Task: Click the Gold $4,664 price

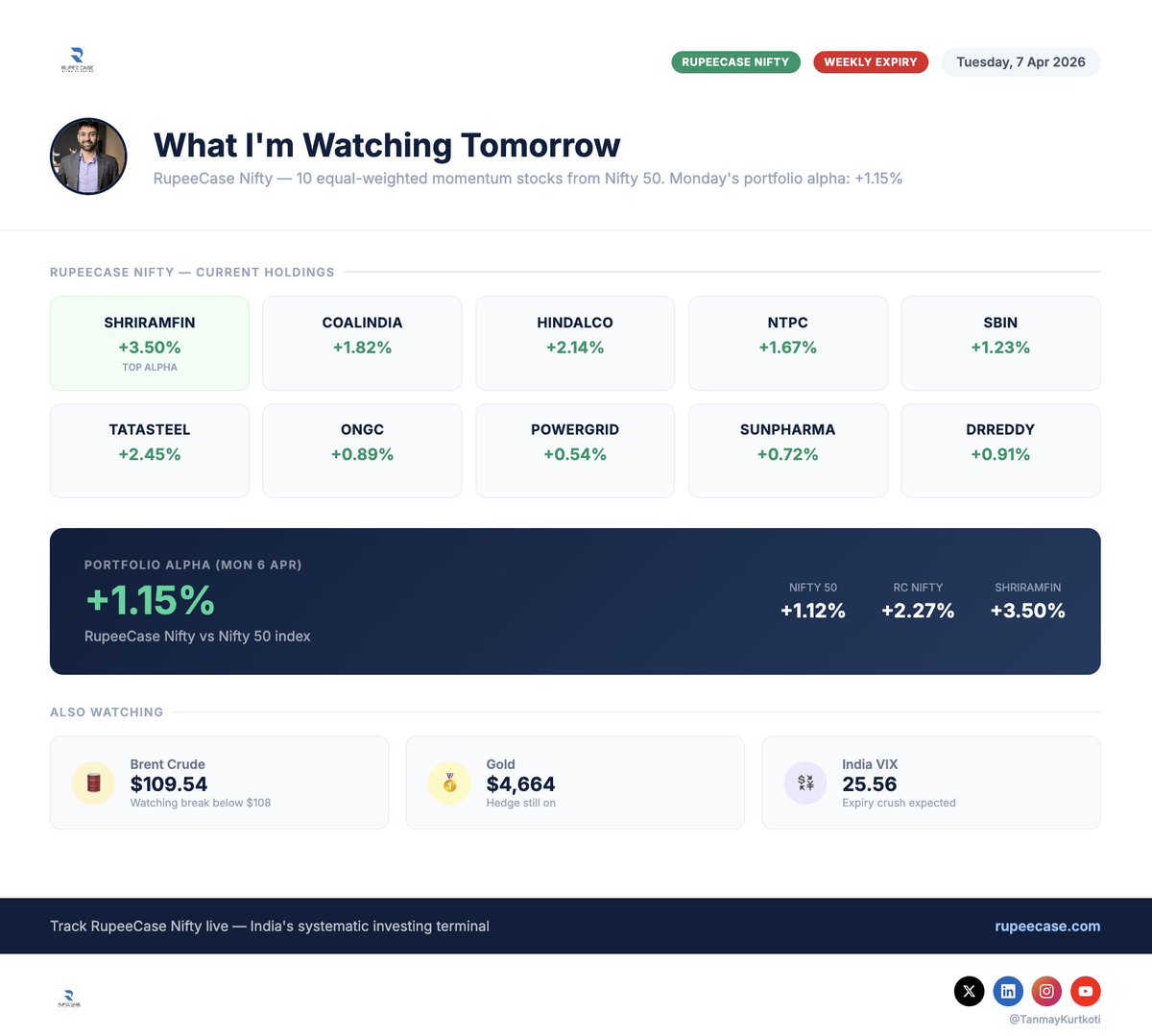Action: click(x=520, y=784)
